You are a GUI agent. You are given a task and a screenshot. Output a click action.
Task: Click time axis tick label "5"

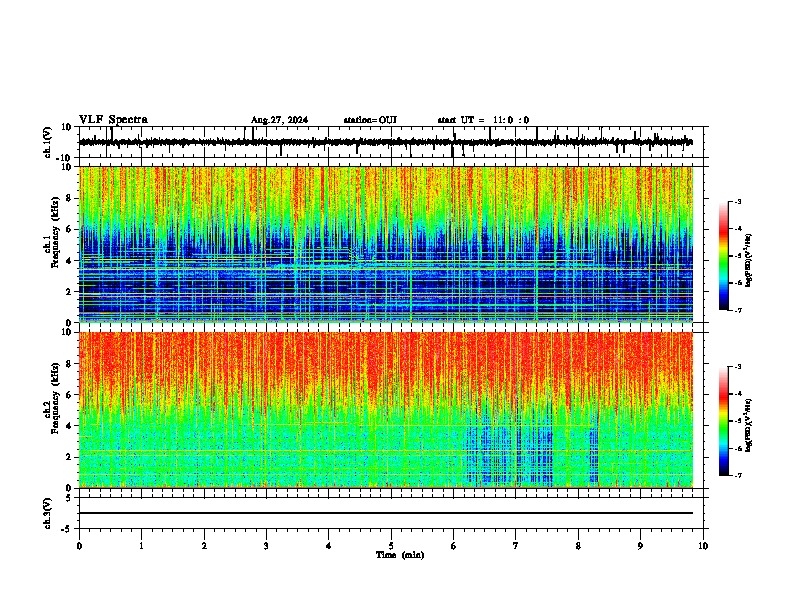[391, 546]
